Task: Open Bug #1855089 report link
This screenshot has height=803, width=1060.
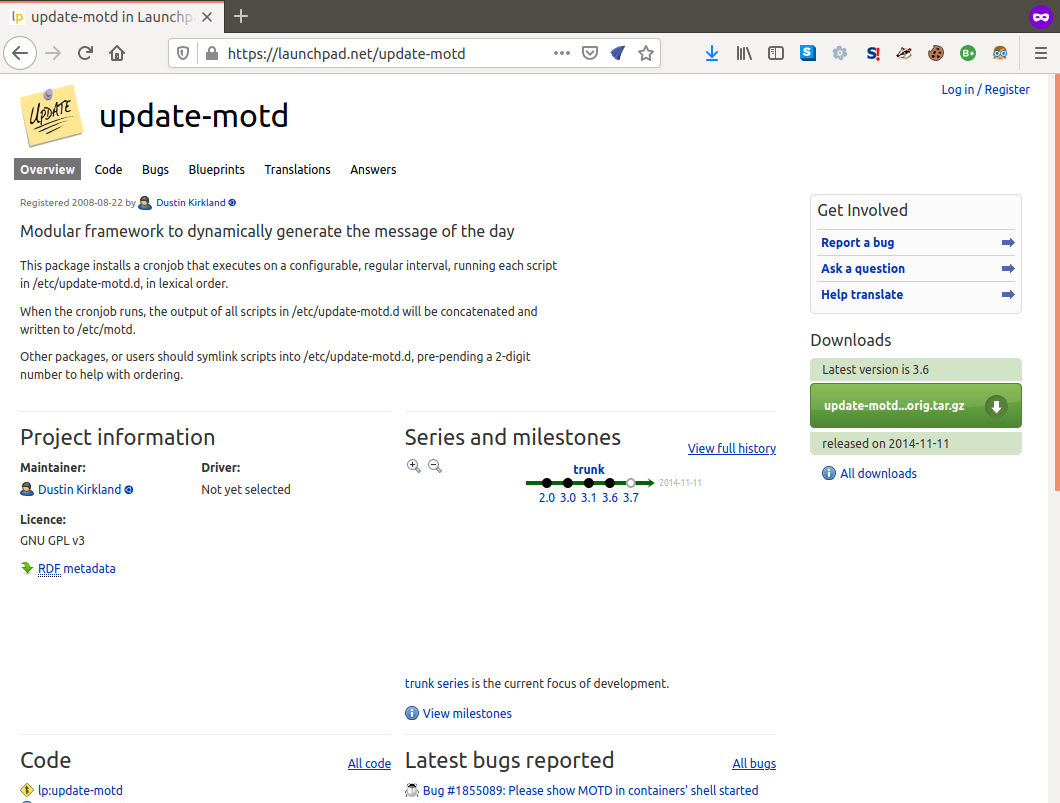Action: pyautogui.click(x=590, y=790)
